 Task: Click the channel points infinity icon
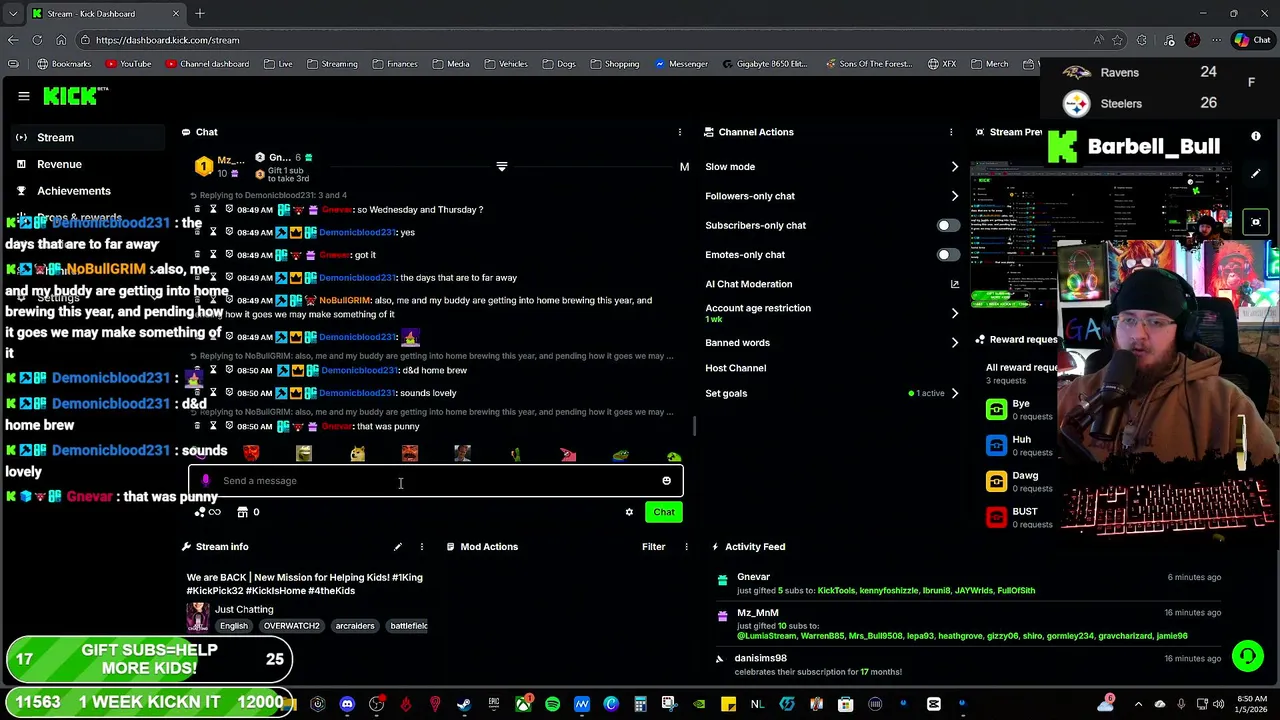(x=208, y=512)
